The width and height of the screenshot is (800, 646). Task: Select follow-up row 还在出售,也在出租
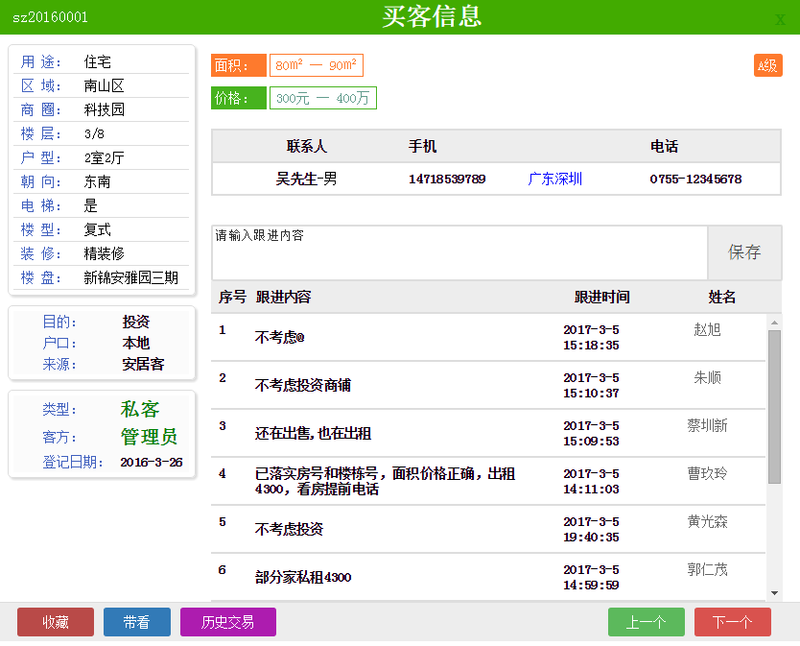(488, 433)
